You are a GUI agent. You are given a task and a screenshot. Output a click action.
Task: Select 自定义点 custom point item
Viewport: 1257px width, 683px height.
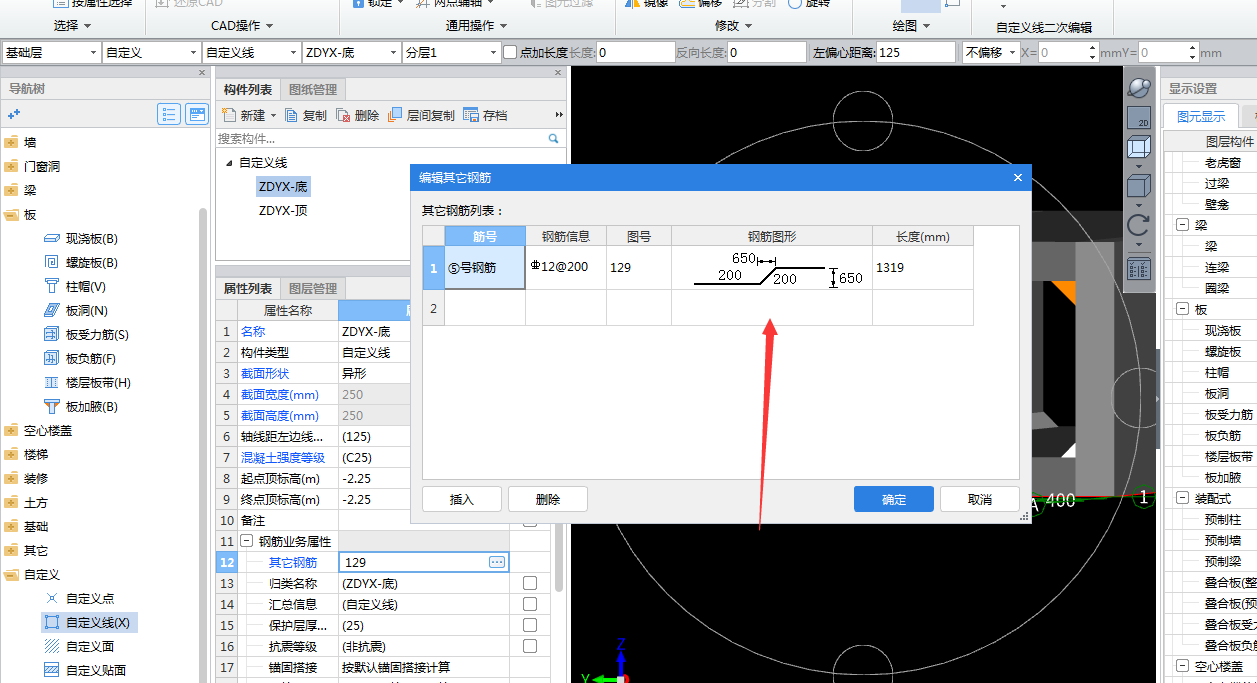point(79,598)
